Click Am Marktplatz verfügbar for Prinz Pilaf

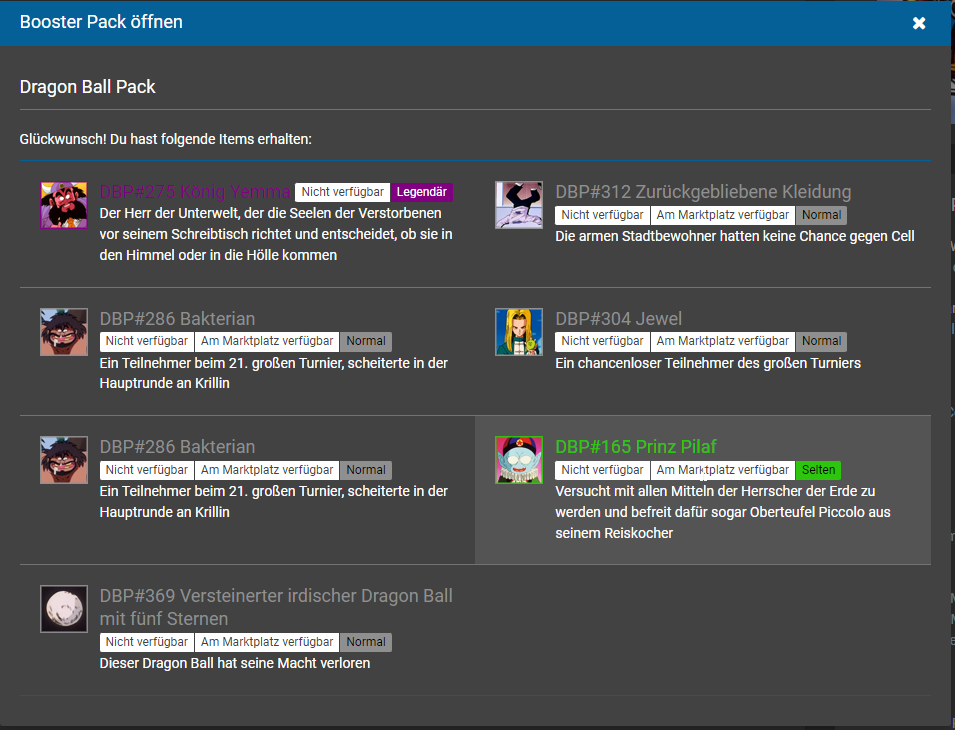tap(722, 470)
